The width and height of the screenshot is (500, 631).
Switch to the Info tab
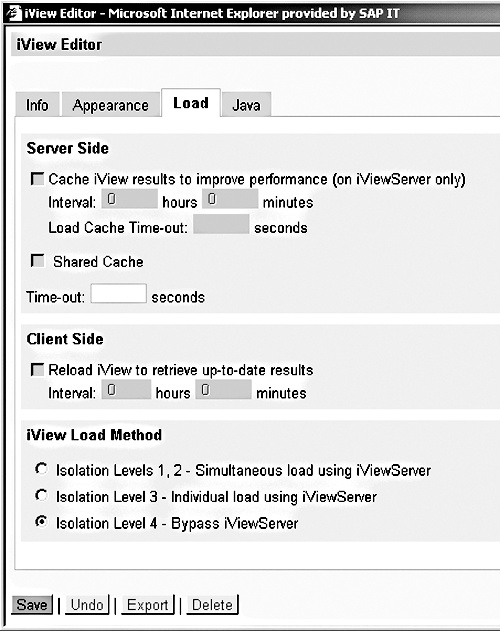[37, 105]
